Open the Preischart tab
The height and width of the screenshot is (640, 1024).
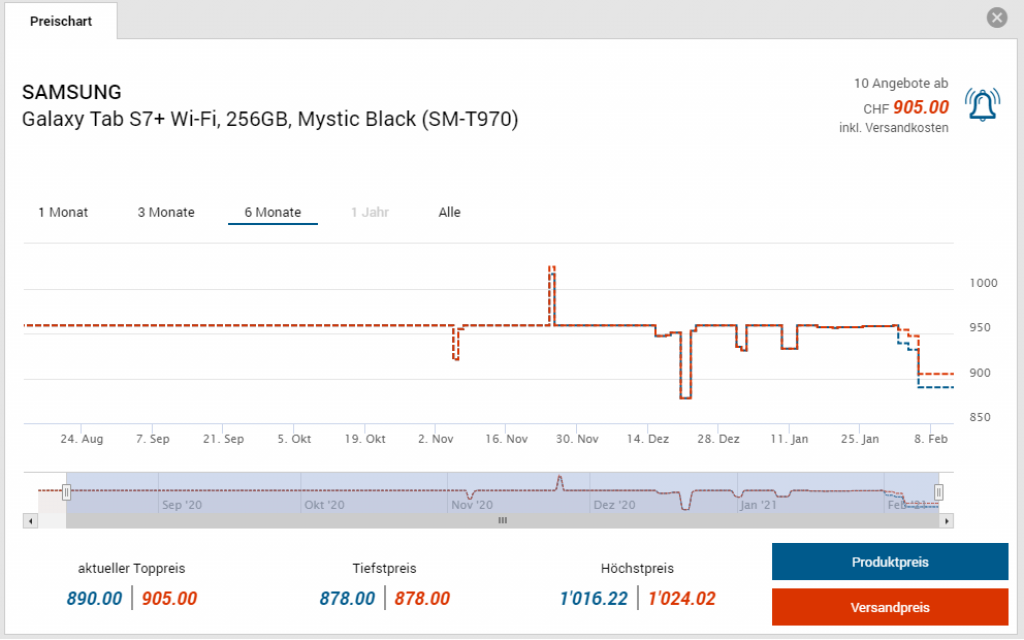point(60,21)
